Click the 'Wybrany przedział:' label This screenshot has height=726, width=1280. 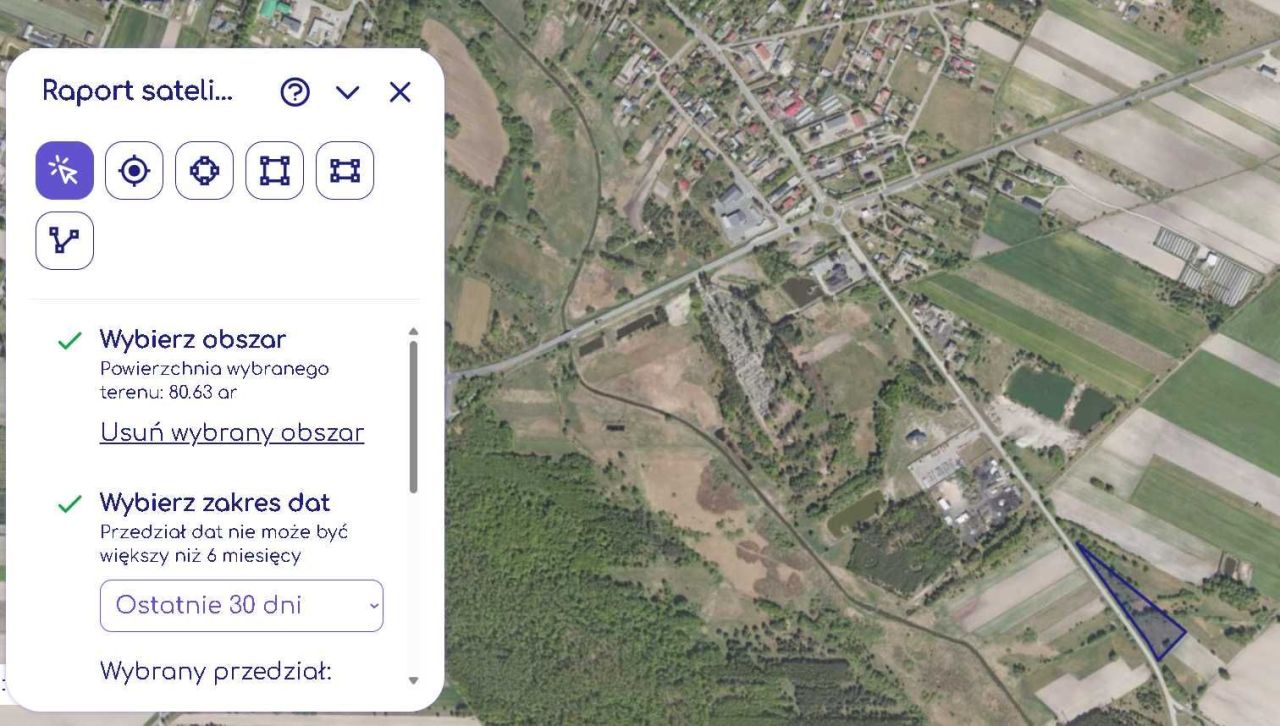click(215, 670)
